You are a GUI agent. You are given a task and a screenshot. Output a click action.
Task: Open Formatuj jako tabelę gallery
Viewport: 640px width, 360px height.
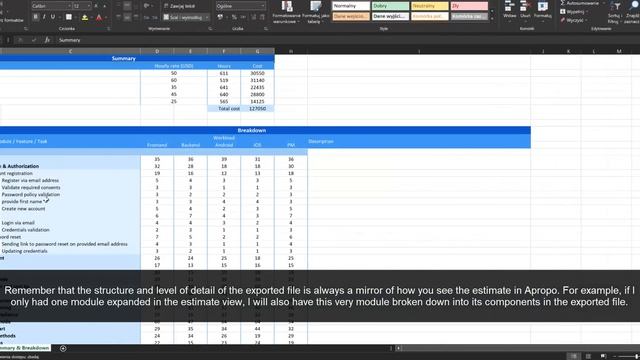coord(316,12)
